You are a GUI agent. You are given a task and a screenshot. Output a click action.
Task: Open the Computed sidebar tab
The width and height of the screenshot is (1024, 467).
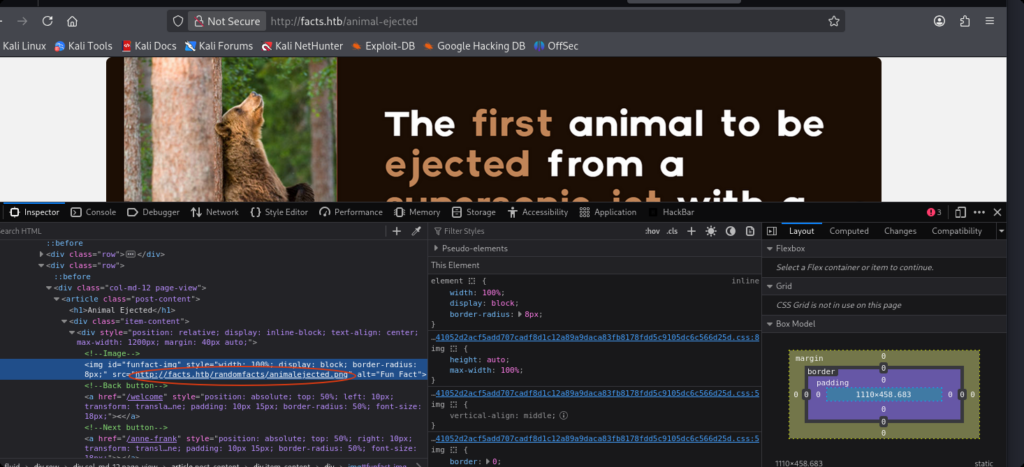(x=849, y=231)
